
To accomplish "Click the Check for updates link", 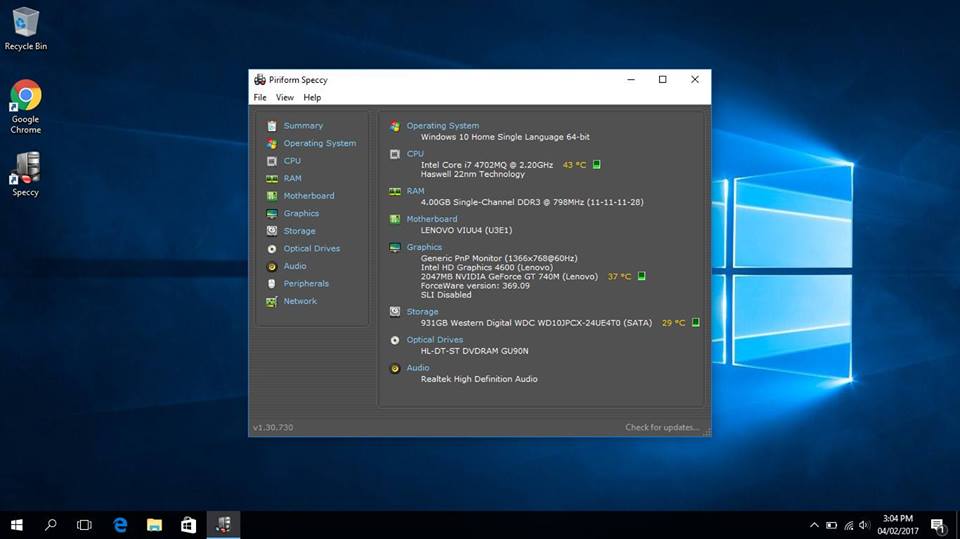I will click(662, 428).
